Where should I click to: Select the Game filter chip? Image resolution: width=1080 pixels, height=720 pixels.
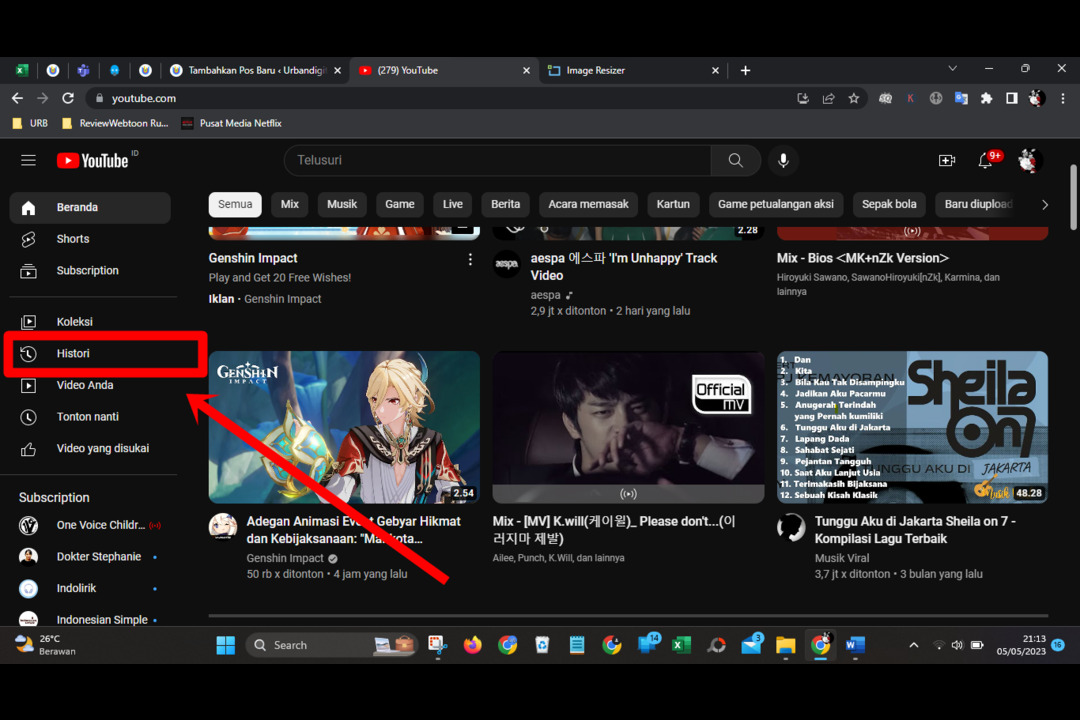pos(399,204)
